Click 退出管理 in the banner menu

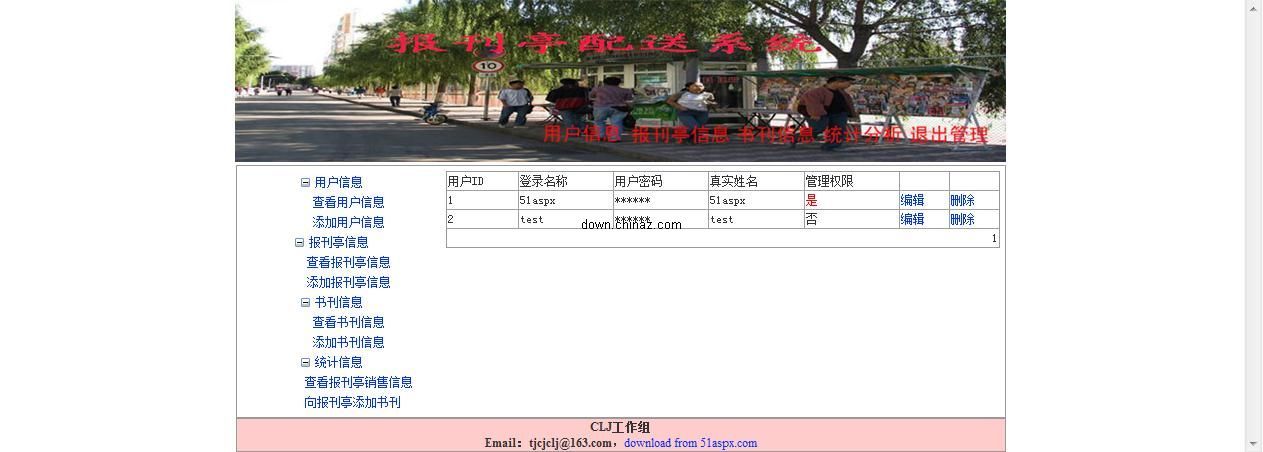(x=949, y=134)
